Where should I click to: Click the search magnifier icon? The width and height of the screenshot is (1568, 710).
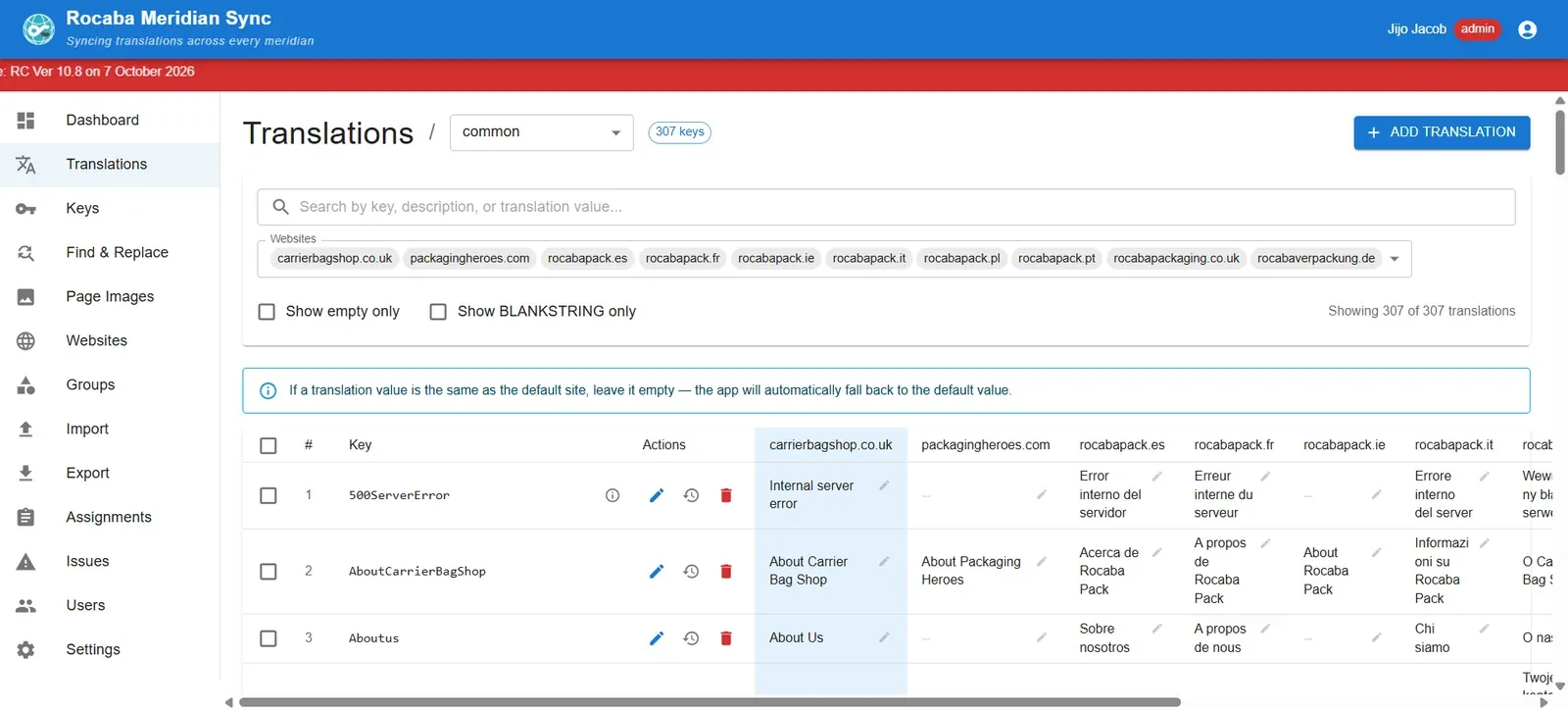[x=280, y=207]
